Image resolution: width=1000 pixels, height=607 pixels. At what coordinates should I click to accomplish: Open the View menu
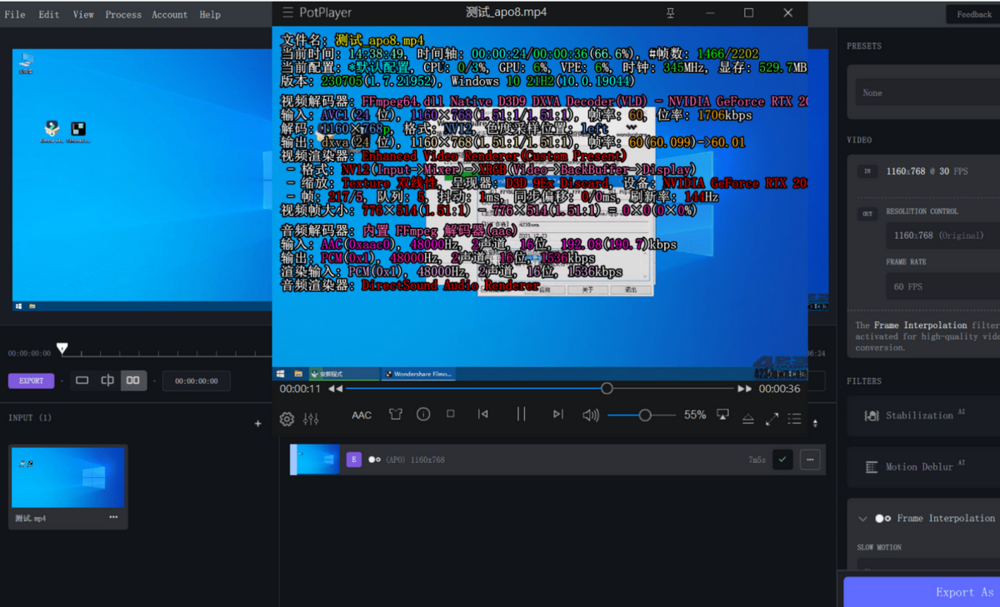tap(83, 14)
